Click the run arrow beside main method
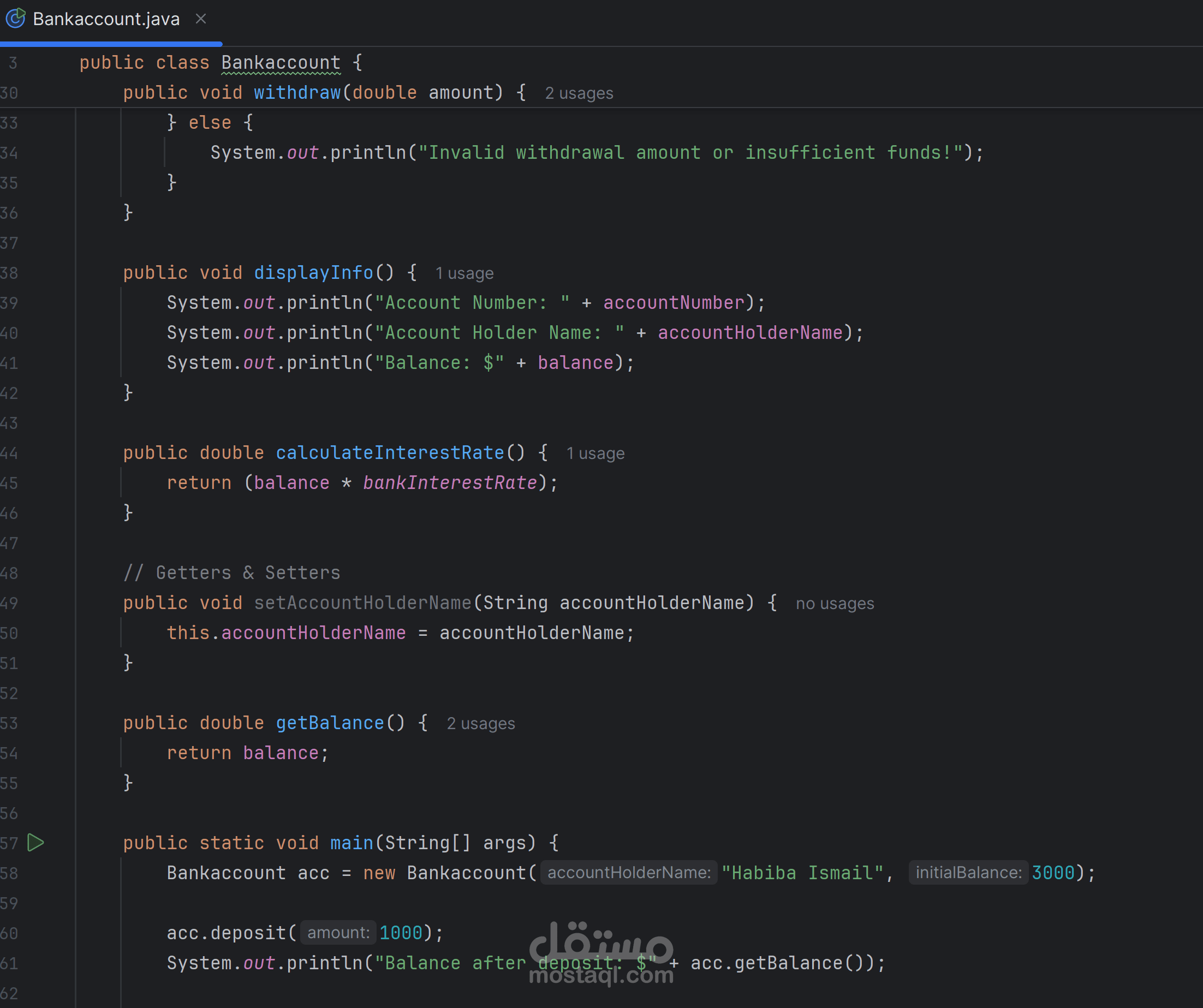The height and width of the screenshot is (1008, 1203). [x=35, y=843]
